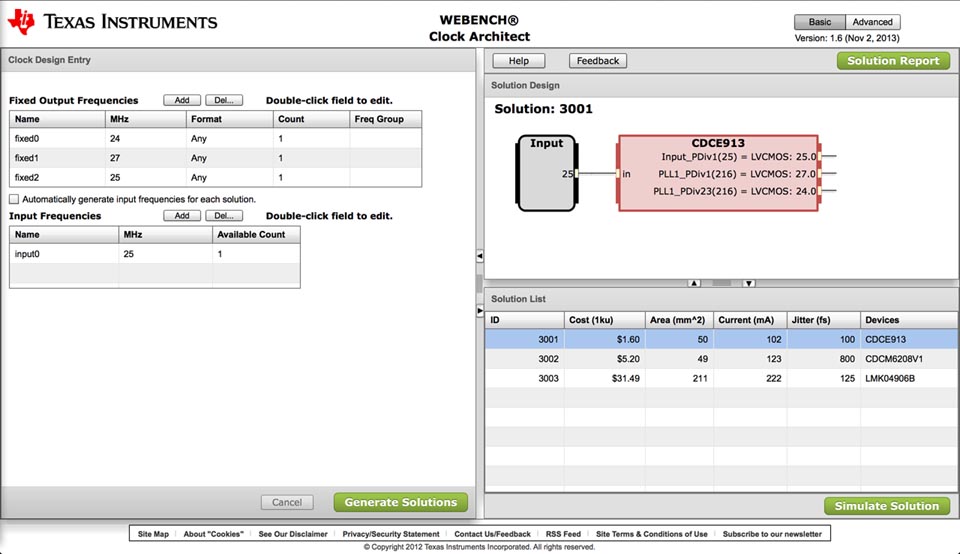960x554 pixels.
Task: Click the Texas Instruments logo
Action: (x=113, y=22)
